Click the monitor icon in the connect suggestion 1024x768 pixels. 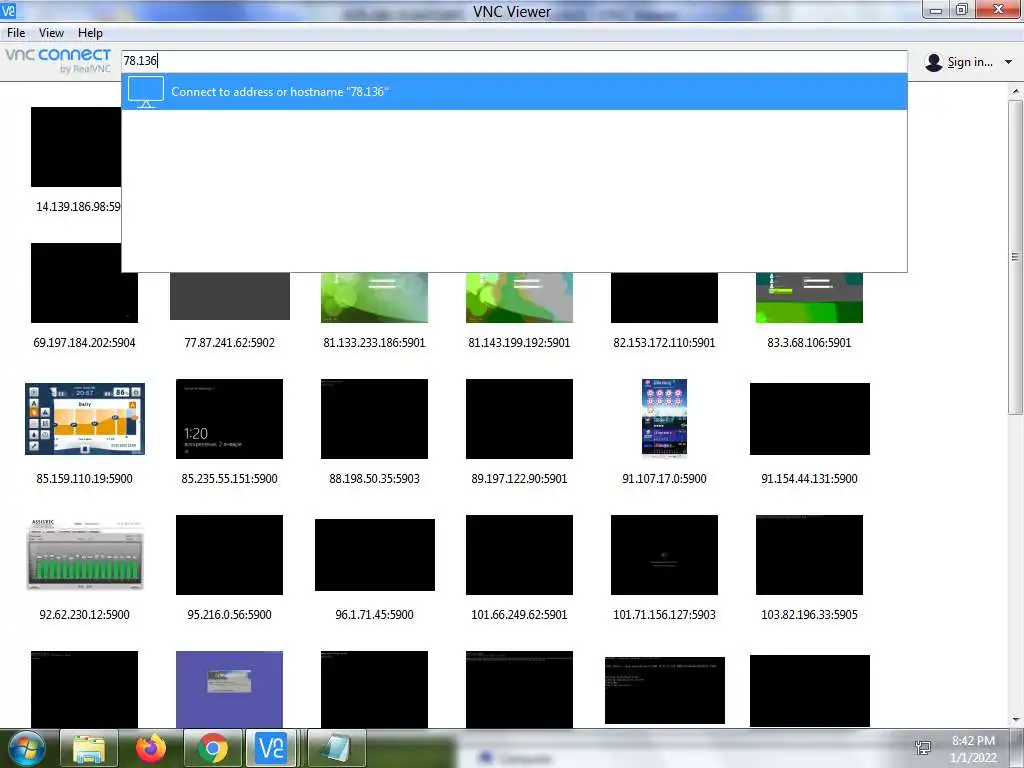[x=146, y=91]
